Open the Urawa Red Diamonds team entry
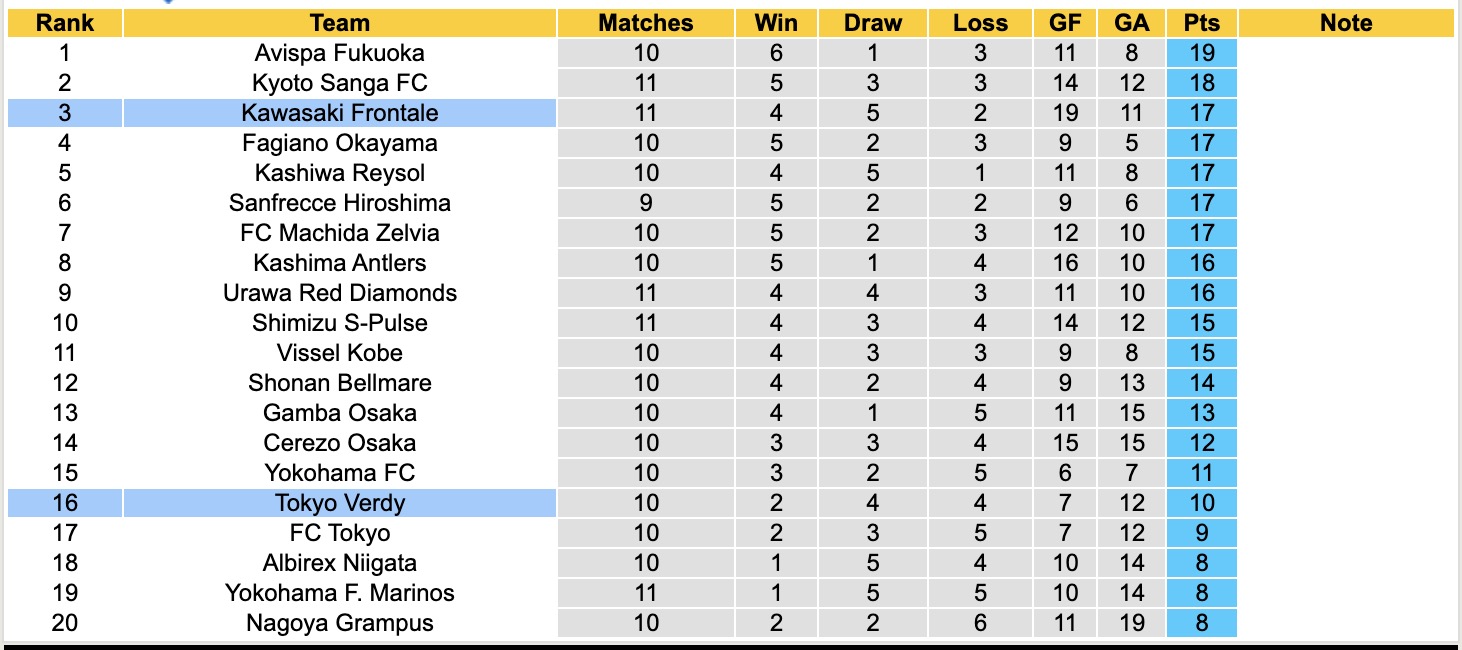This screenshot has width=1462, height=650. tap(340, 293)
